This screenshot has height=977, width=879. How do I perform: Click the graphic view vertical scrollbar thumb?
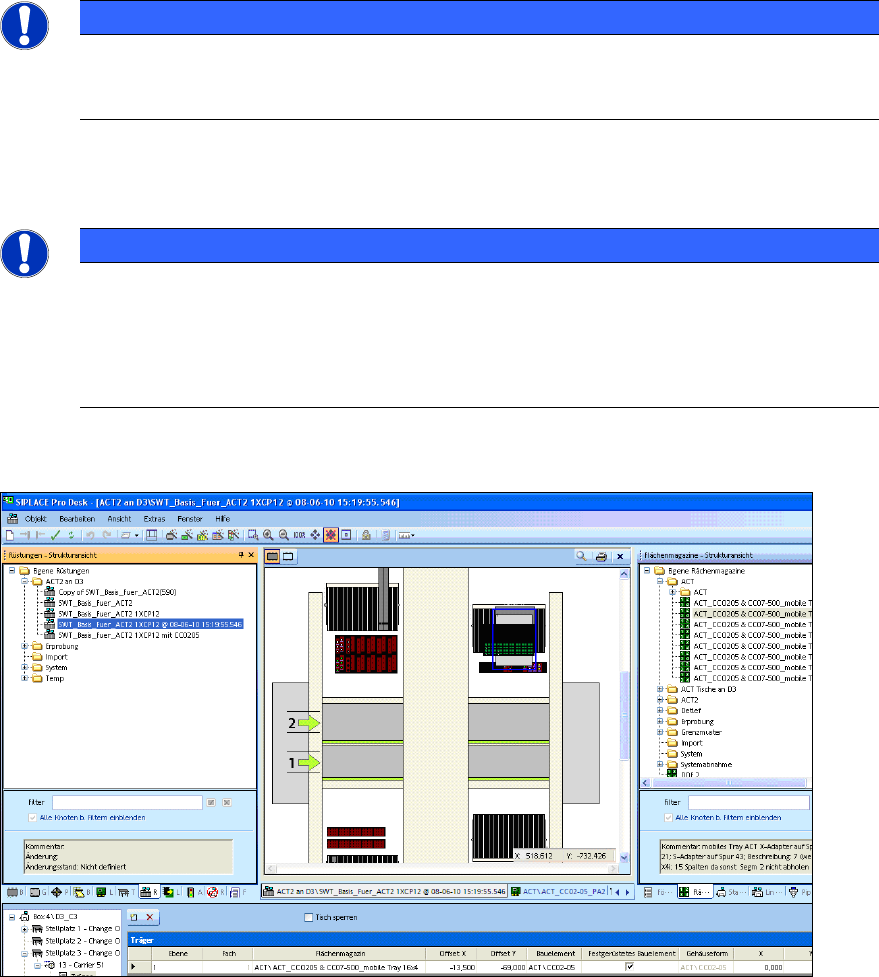(624, 716)
